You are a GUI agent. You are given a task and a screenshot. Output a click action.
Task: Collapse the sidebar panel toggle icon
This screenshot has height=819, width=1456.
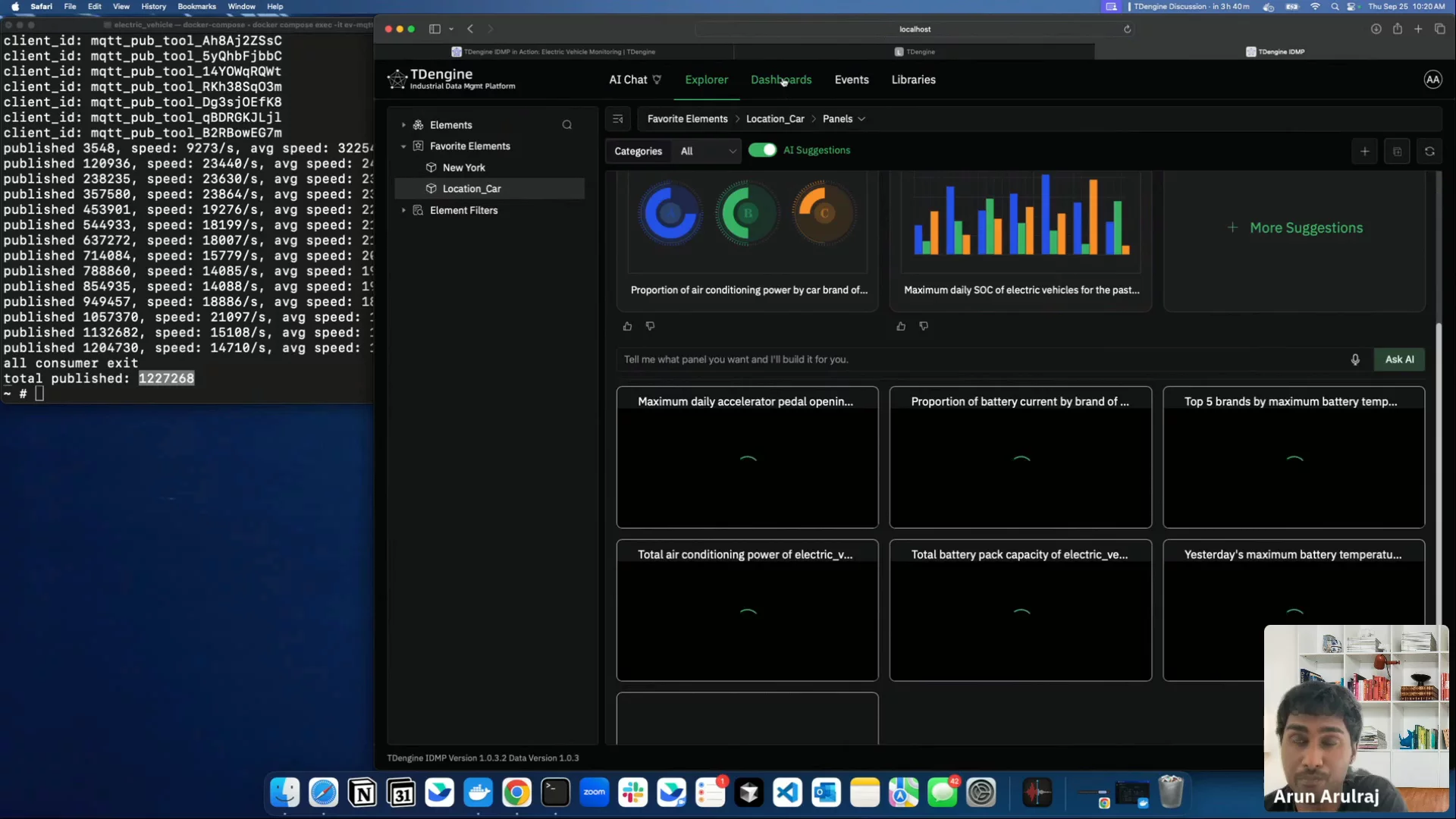tap(618, 119)
